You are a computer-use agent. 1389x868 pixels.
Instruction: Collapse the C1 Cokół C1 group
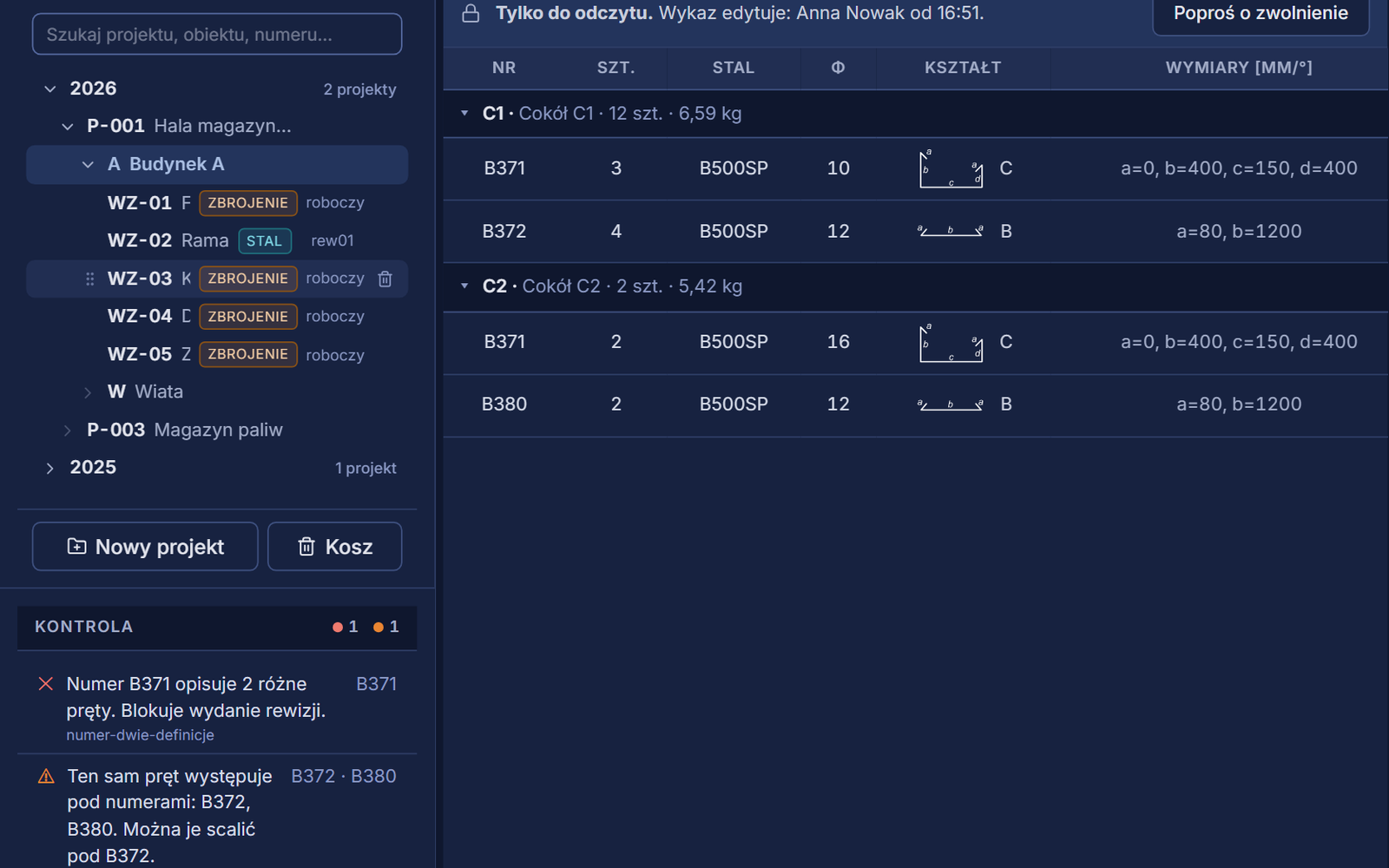[464, 114]
